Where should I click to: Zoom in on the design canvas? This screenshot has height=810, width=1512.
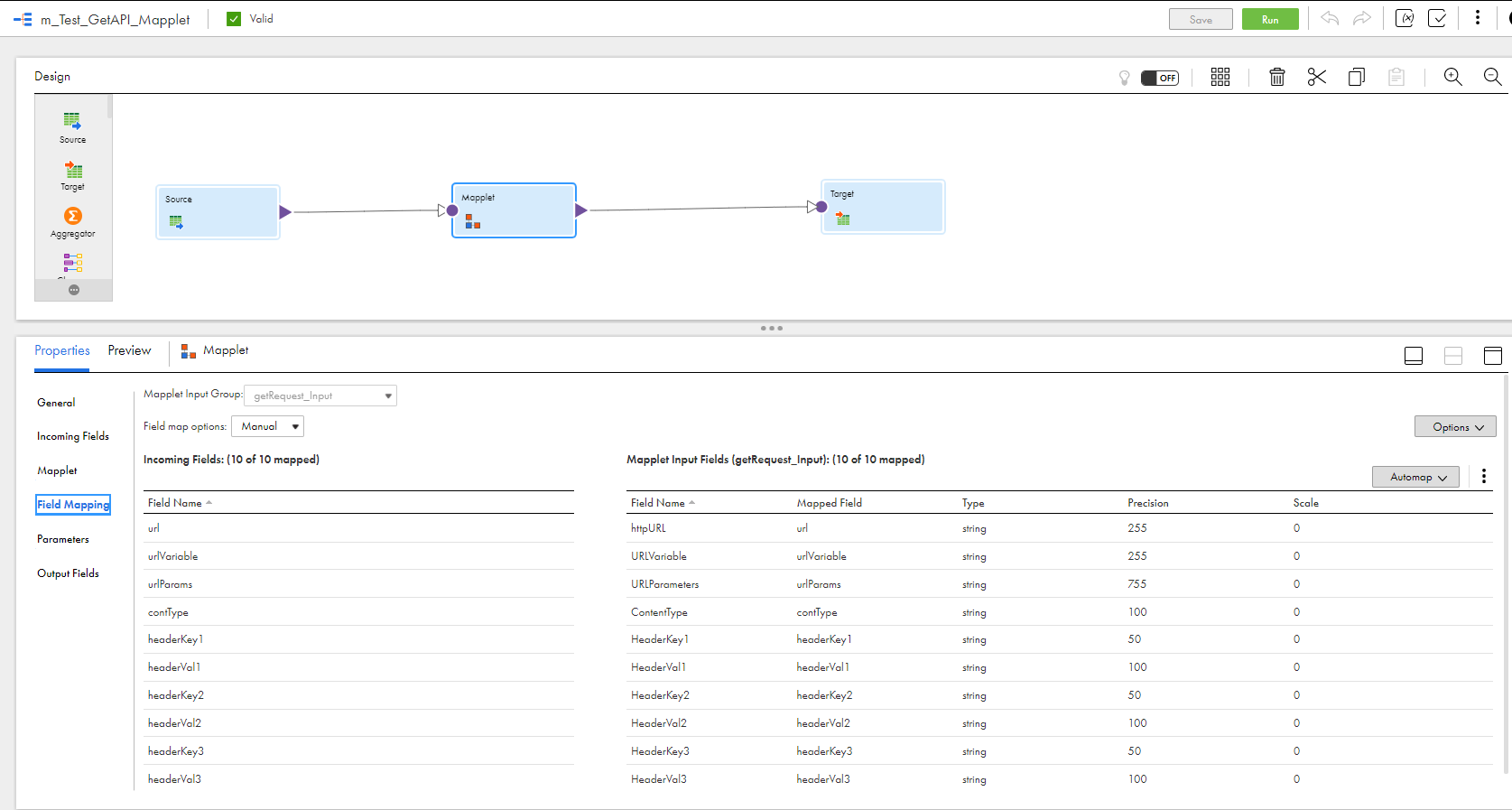coord(1453,77)
